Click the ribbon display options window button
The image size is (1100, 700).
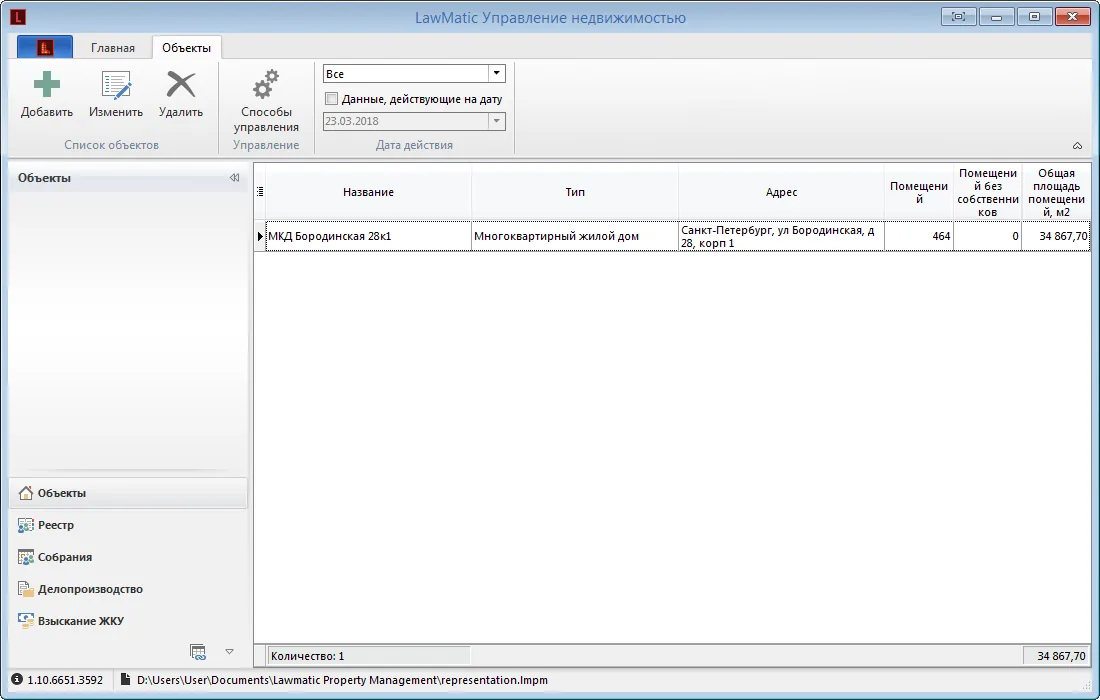(958, 17)
